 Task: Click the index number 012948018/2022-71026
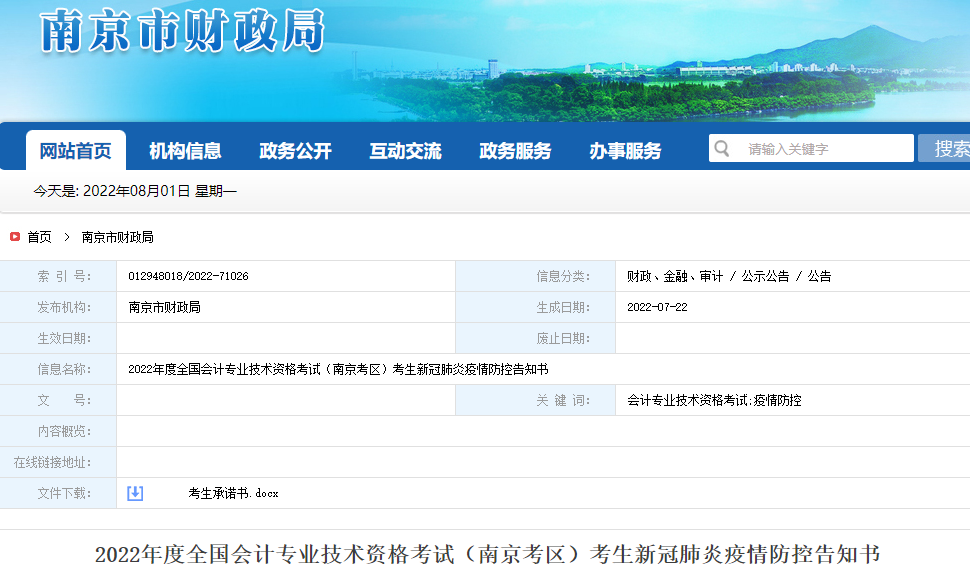click(x=188, y=276)
